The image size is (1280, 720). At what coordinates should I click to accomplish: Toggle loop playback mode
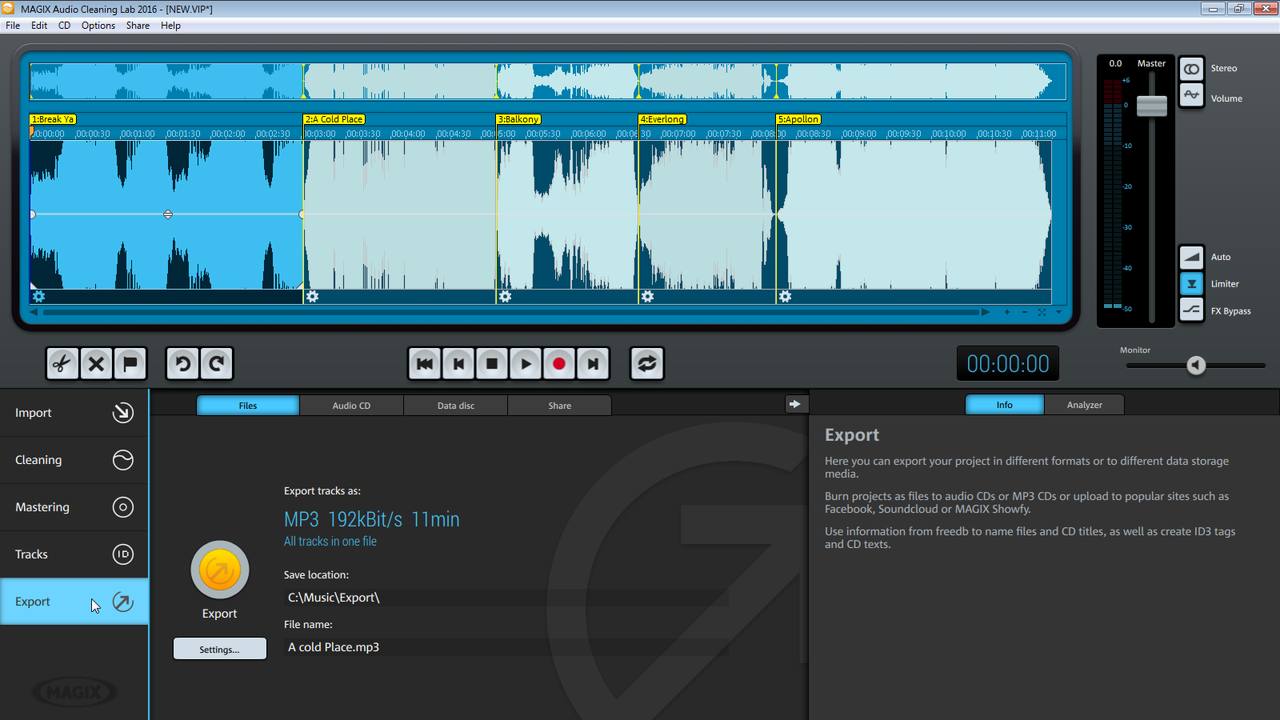[647, 364]
